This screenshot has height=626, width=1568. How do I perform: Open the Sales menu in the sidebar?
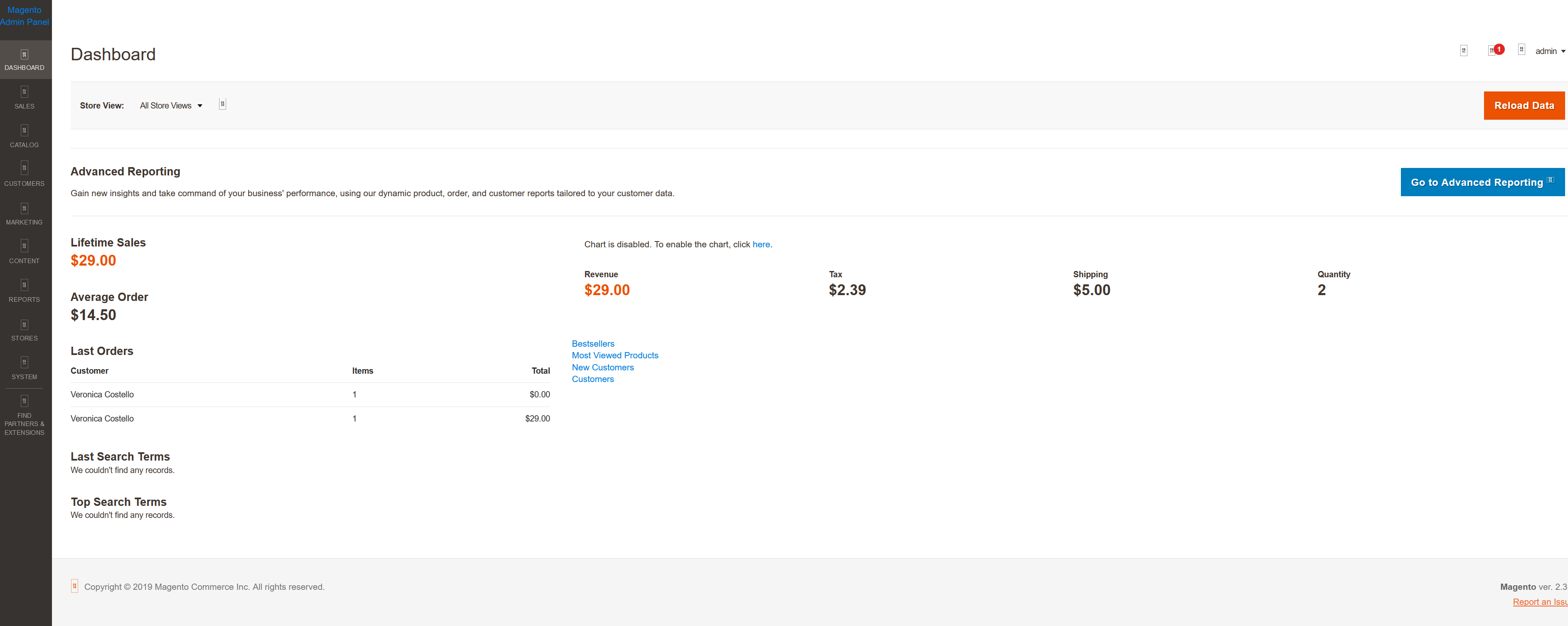point(24,97)
